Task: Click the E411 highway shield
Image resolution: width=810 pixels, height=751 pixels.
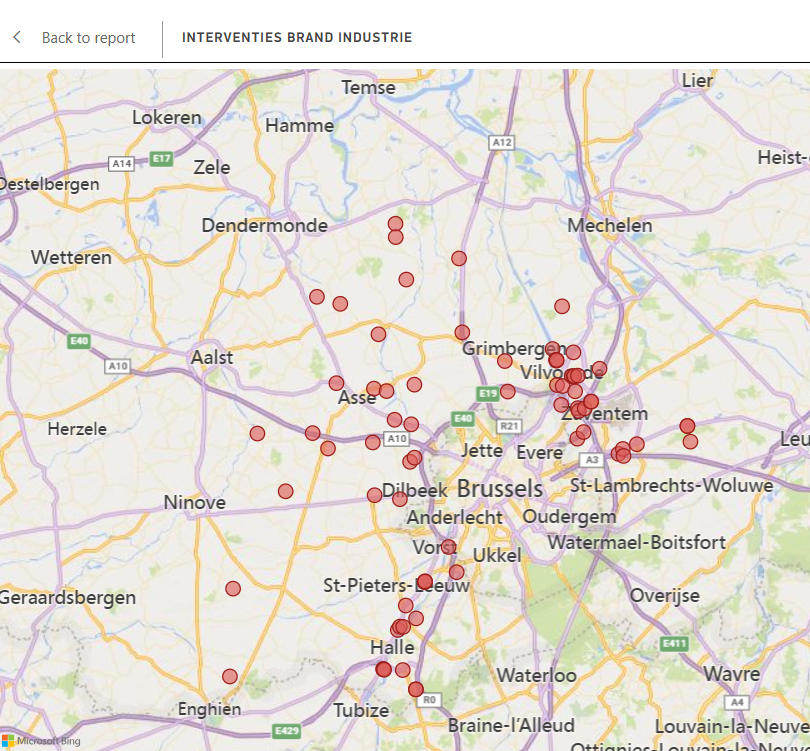Action: pos(675,644)
